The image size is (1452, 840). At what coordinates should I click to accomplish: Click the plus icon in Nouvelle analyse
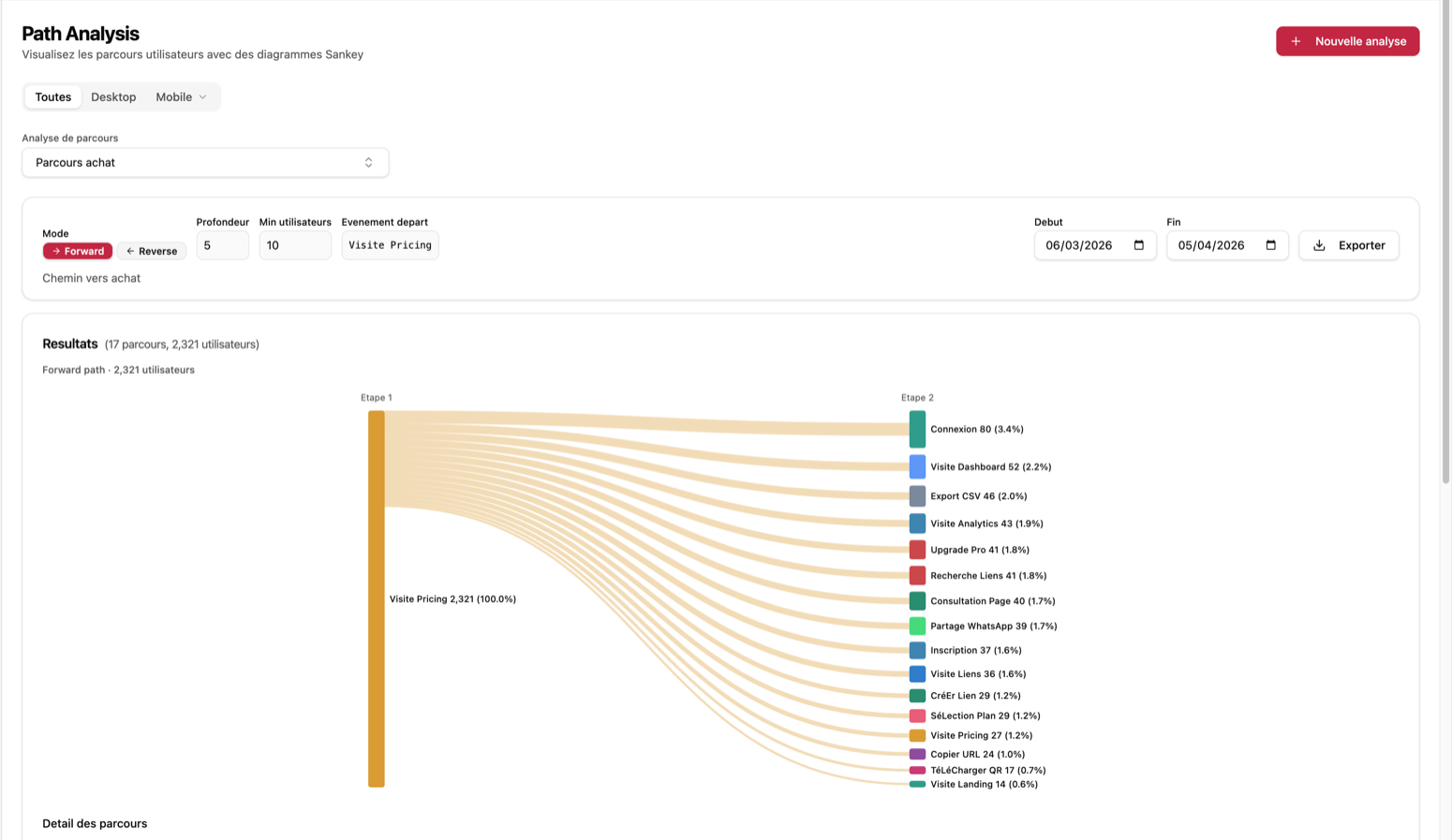pyautogui.click(x=1296, y=41)
